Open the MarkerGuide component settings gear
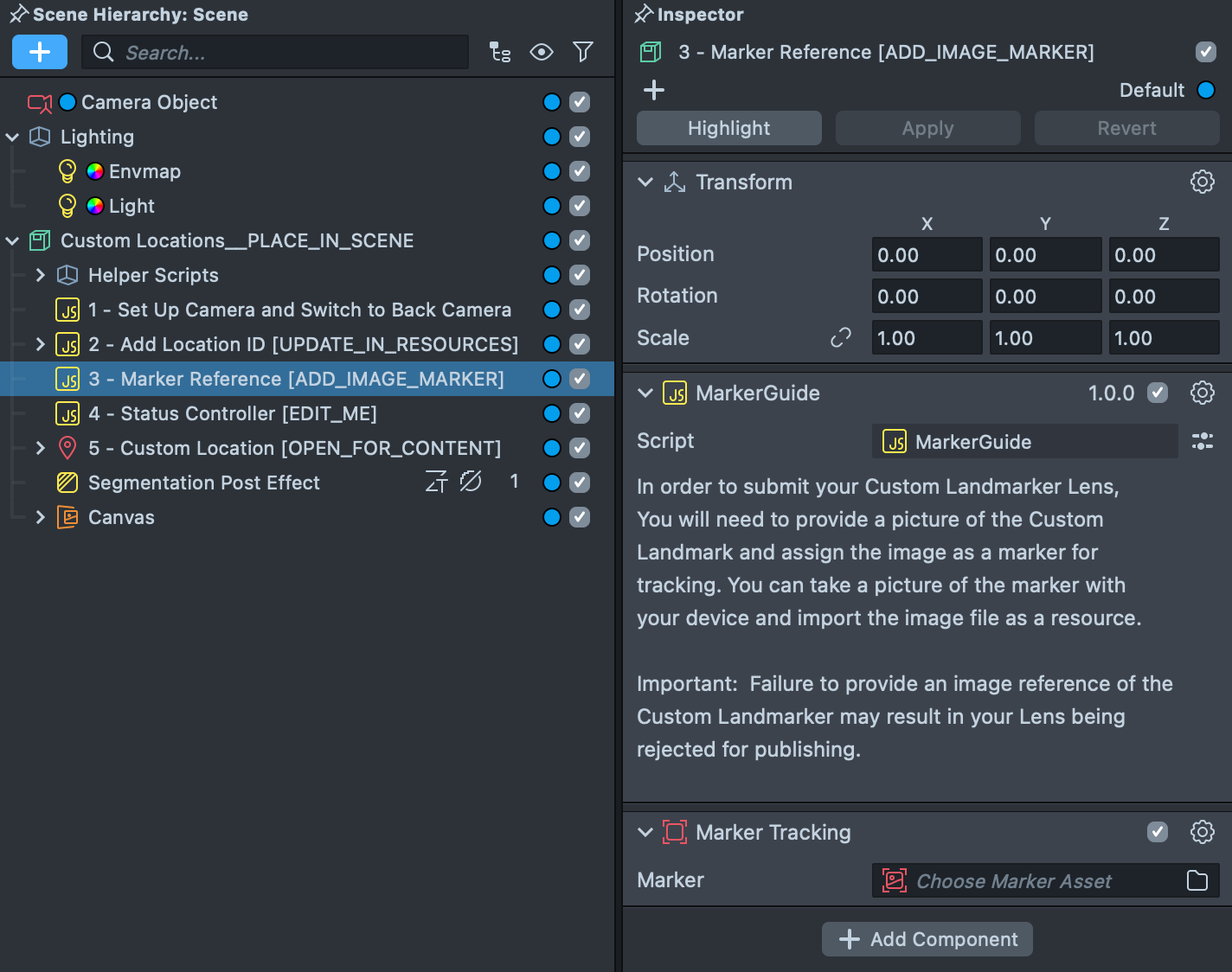This screenshot has height=972, width=1232. [x=1202, y=393]
